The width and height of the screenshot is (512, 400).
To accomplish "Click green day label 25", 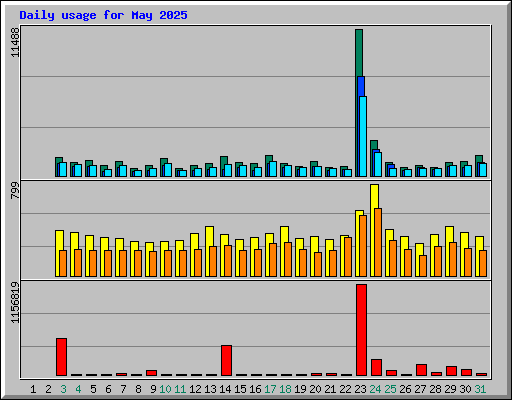I will tap(390, 389).
